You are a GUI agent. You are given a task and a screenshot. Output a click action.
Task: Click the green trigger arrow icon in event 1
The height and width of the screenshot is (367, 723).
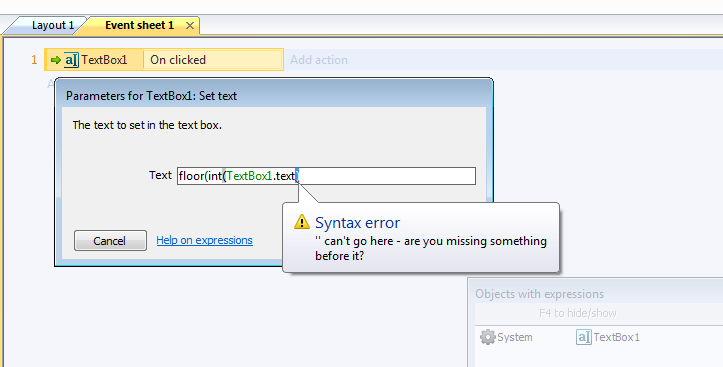(56, 60)
